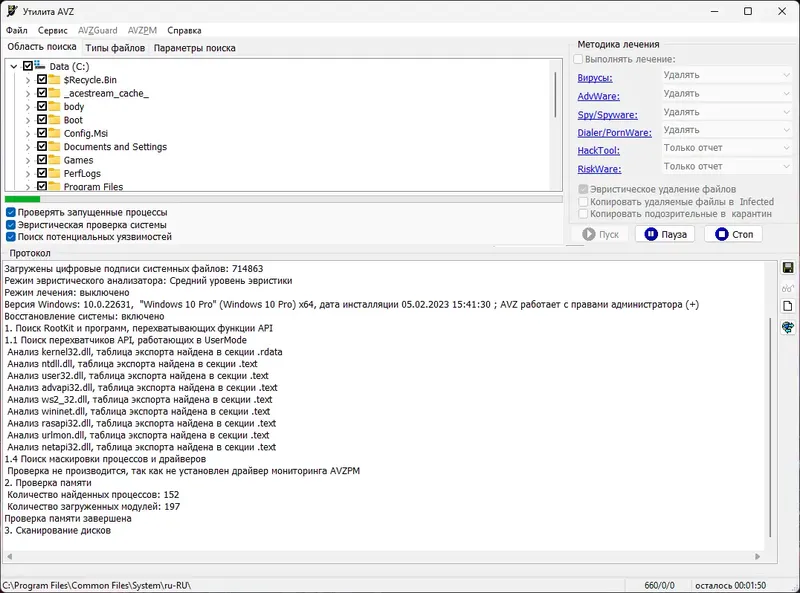Uncheck the Games folder checkbox
The image size is (800, 593).
tap(42, 160)
